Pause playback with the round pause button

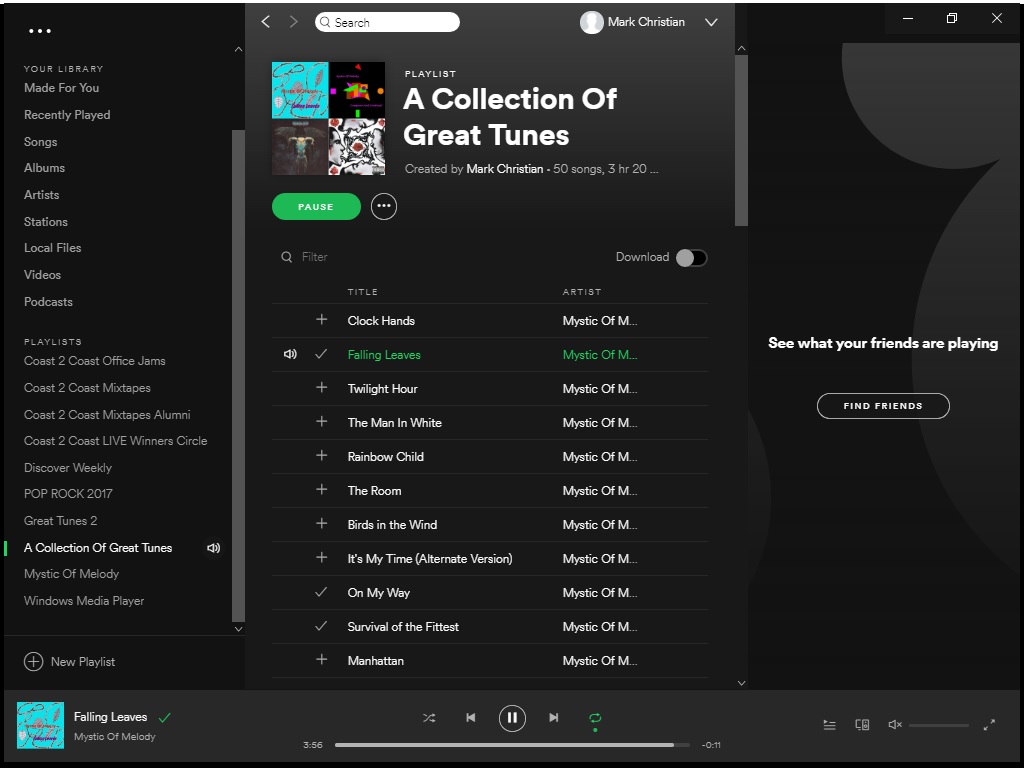(x=512, y=718)
